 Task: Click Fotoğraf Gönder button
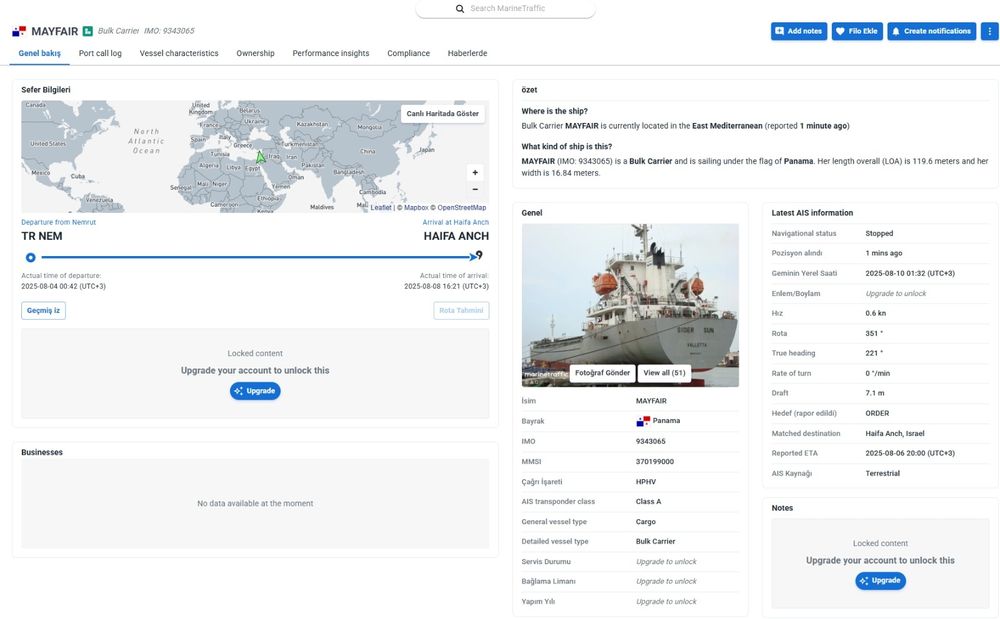click(x=602, y=373)
